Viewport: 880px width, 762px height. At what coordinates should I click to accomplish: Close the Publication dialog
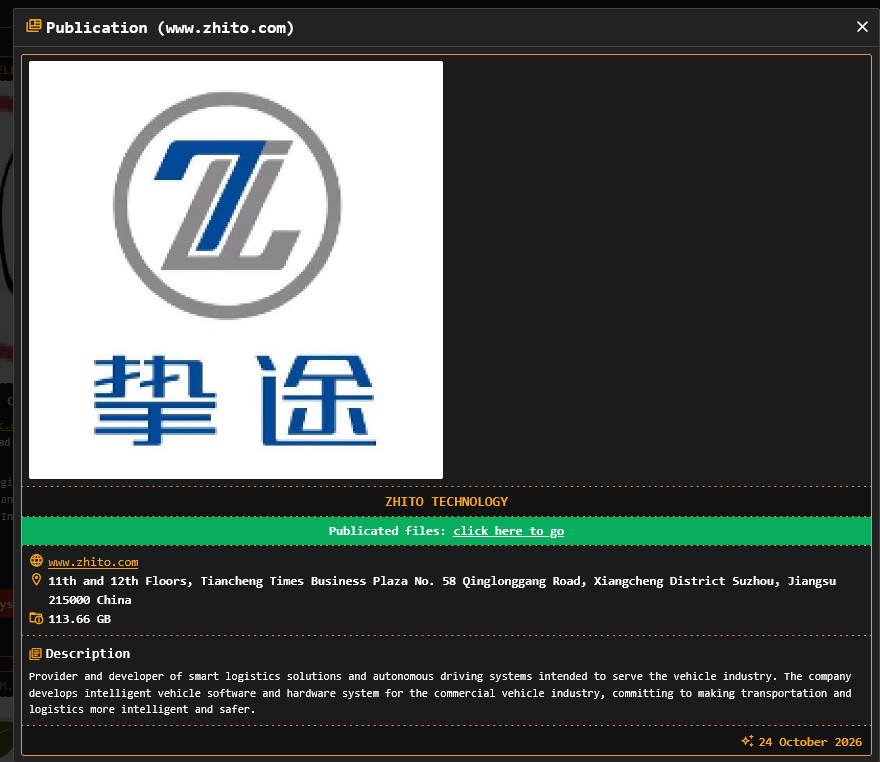click(x=862, y=27)
